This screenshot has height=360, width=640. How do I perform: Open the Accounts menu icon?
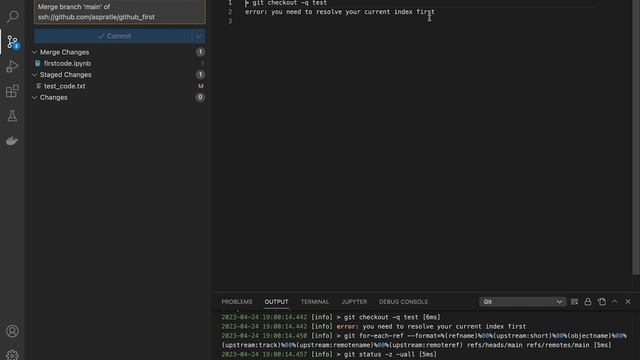pyautogui.click(x=12, y=331)
